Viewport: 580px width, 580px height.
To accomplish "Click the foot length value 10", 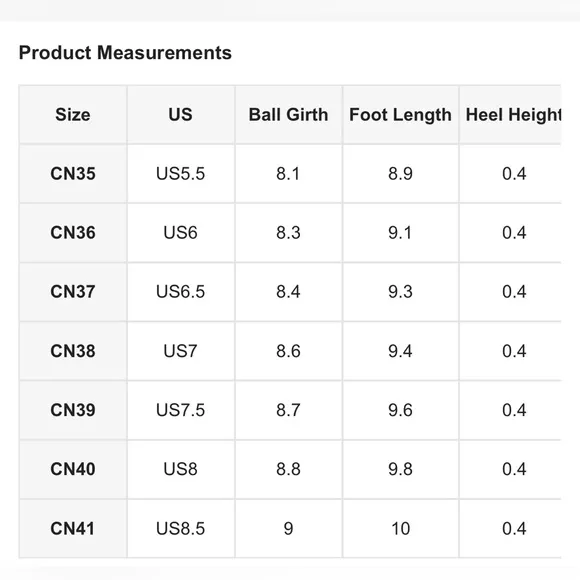I will (400, 528).
